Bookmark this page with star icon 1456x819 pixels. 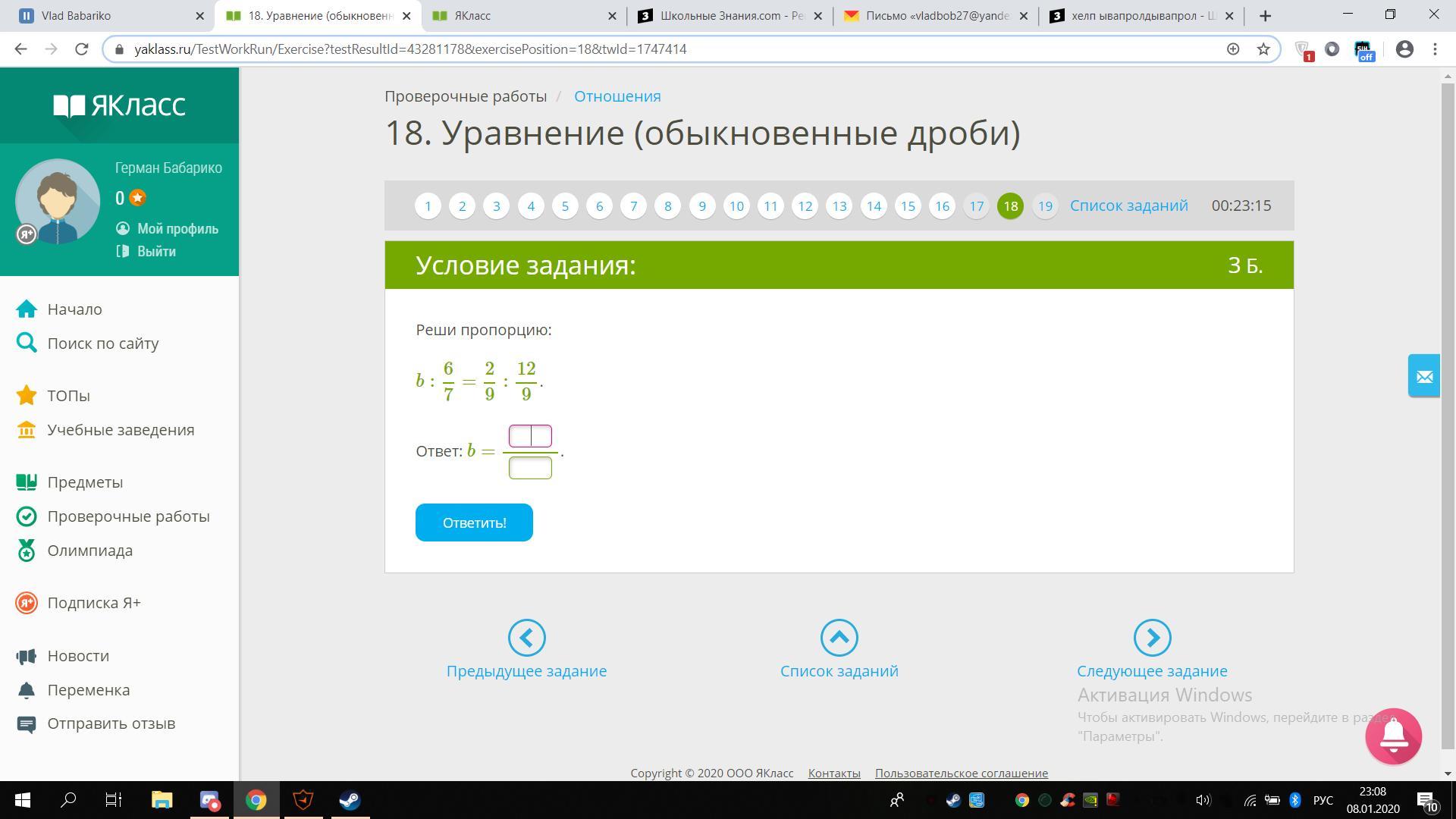1263,49
